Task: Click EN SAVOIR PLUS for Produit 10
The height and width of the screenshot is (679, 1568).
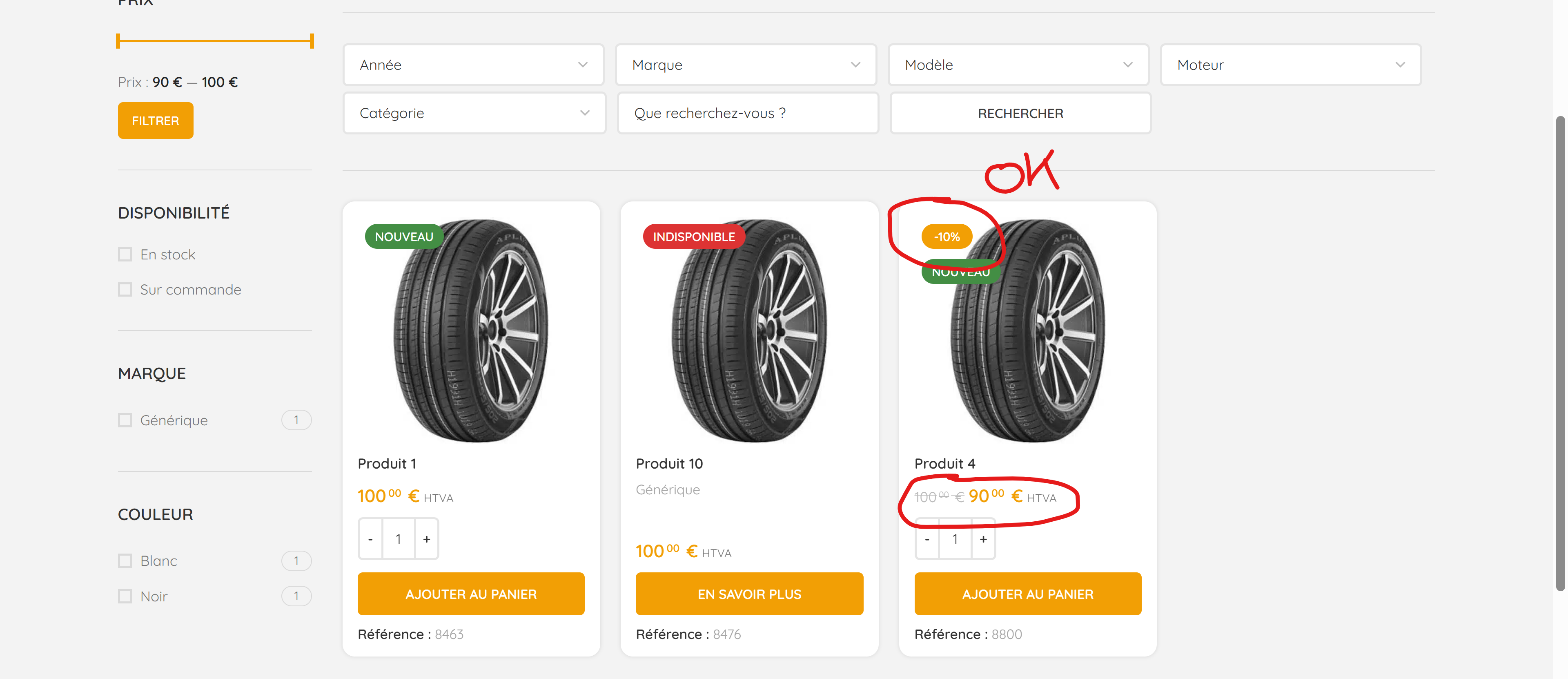Action: point(749,594)
